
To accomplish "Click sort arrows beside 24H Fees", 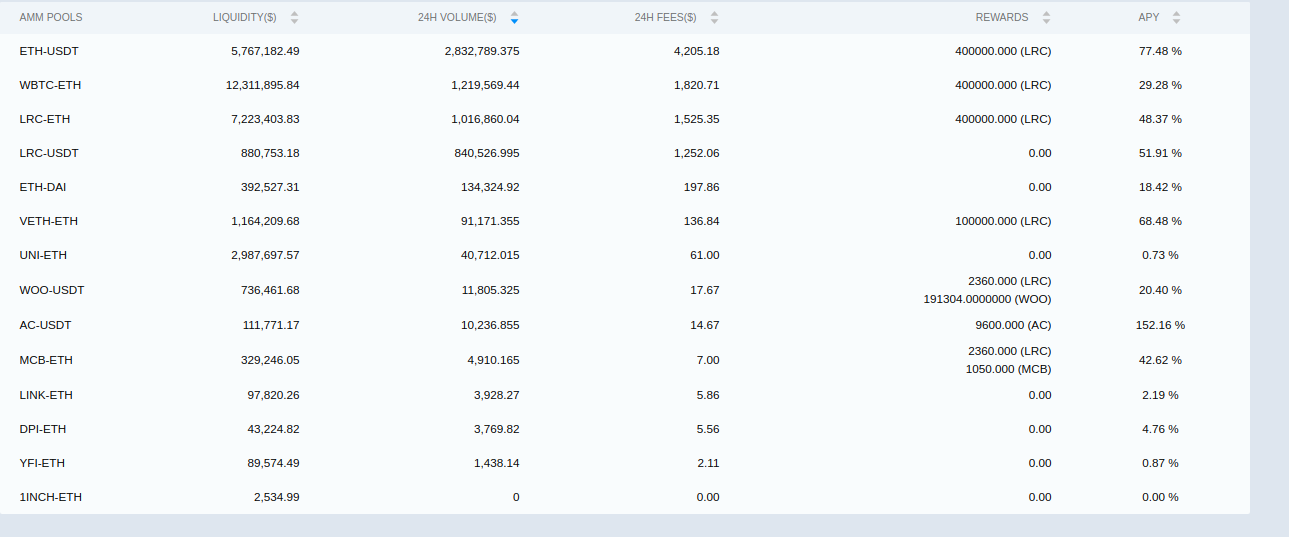I will click(716, 18).
